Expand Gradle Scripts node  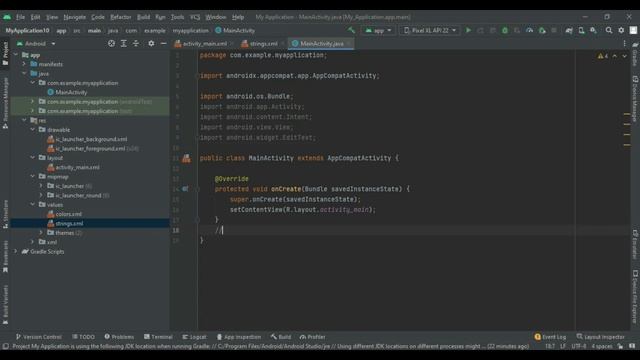point(16,251)
